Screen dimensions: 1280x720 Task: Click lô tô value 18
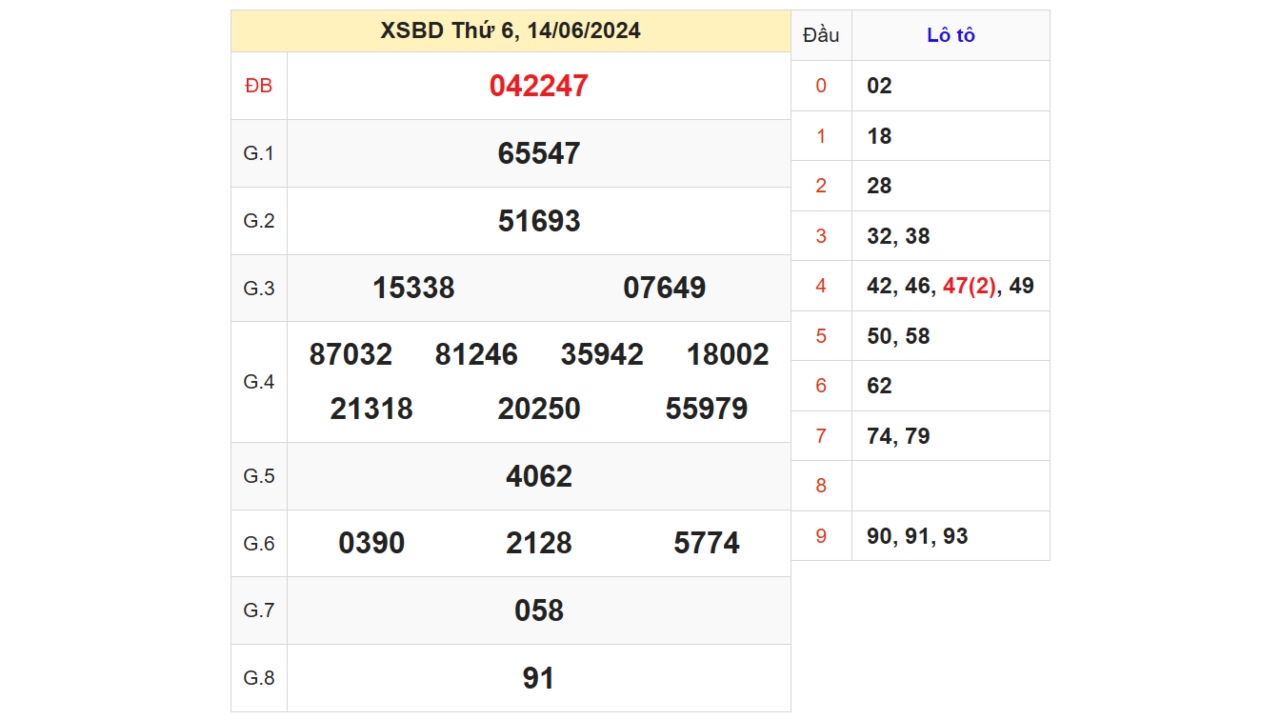point(879,136)
